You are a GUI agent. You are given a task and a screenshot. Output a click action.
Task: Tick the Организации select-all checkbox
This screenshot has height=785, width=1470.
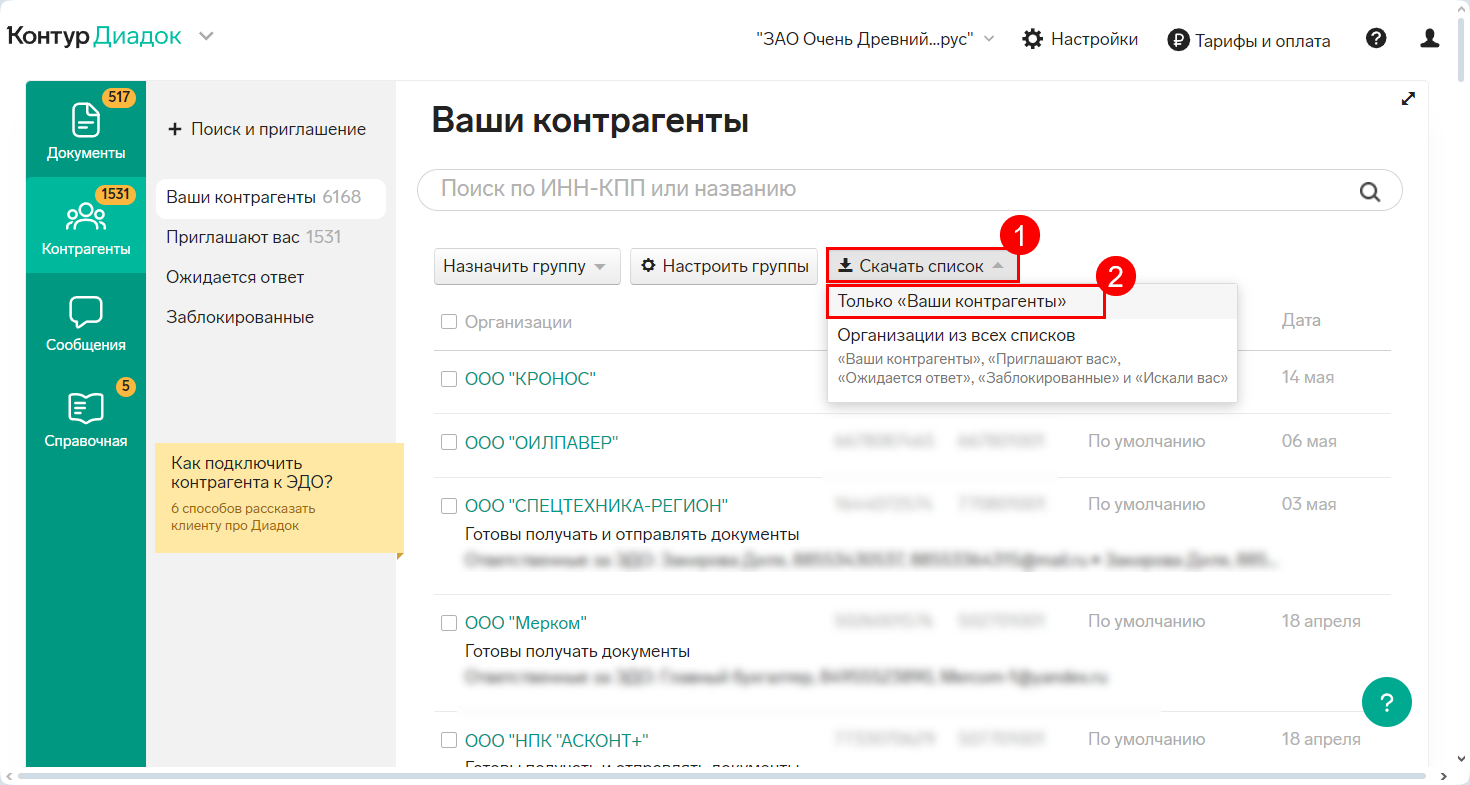(x=449, y=321)
